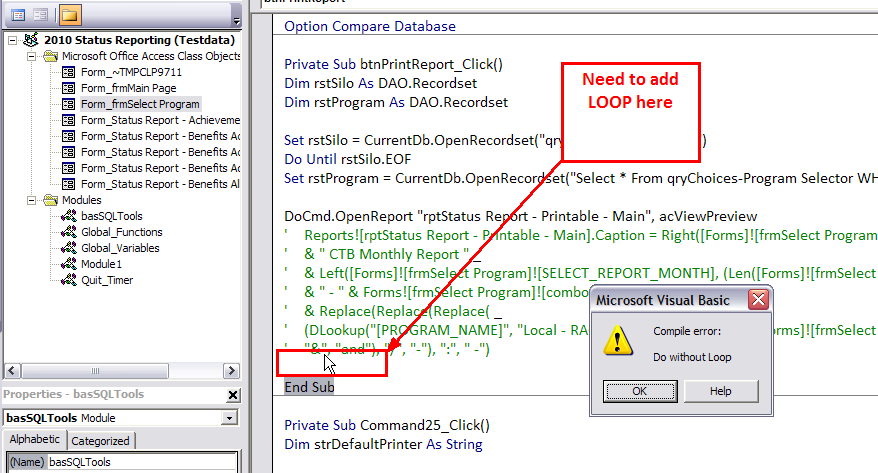Image resolution: width=878 pixels, height=473 pixels.
Task: Toggle Folders view in Project Explorer toolbar
Action: (70, 15)
